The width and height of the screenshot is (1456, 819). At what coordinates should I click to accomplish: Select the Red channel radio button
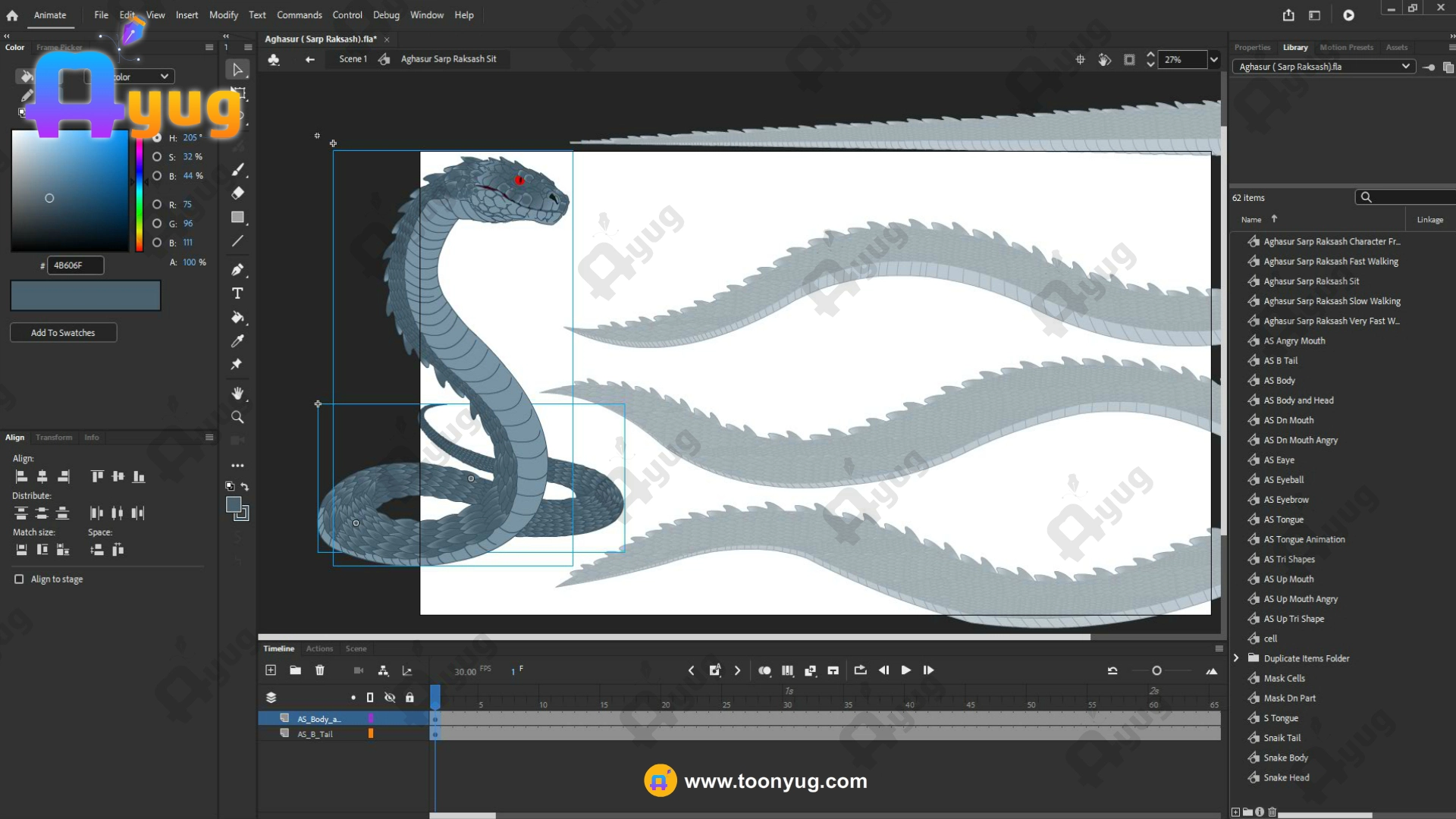157,205
